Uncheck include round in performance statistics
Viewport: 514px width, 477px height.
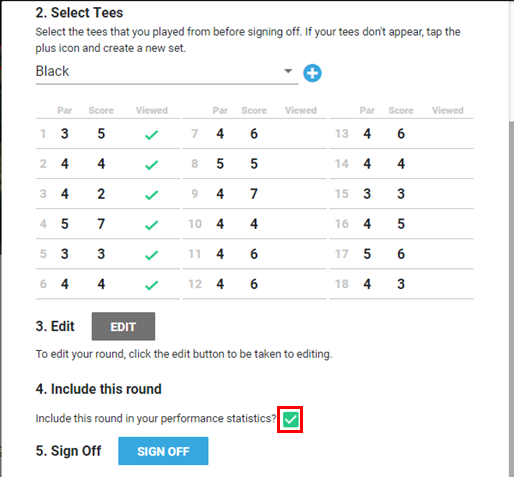click(x=290, y=419)
